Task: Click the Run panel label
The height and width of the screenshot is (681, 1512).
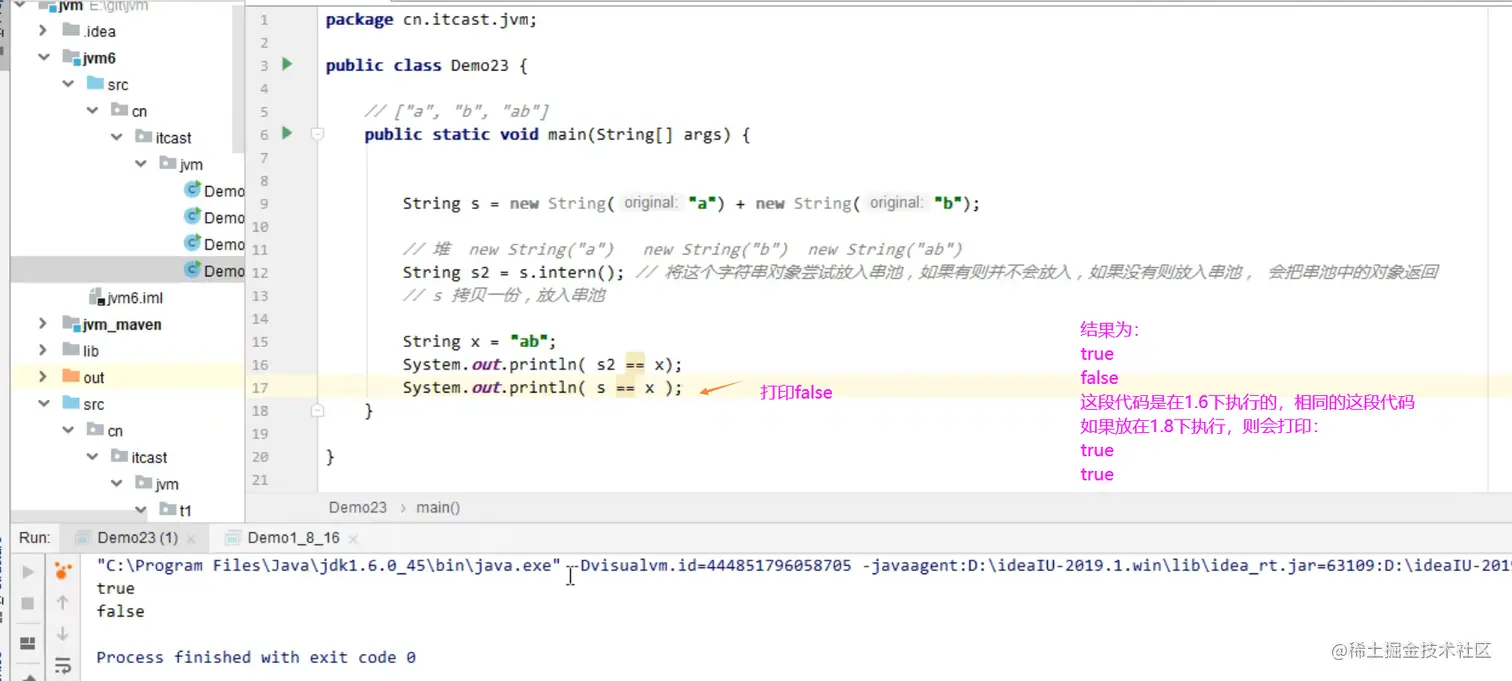Action: pyautogui.click(x=35, y=537)
